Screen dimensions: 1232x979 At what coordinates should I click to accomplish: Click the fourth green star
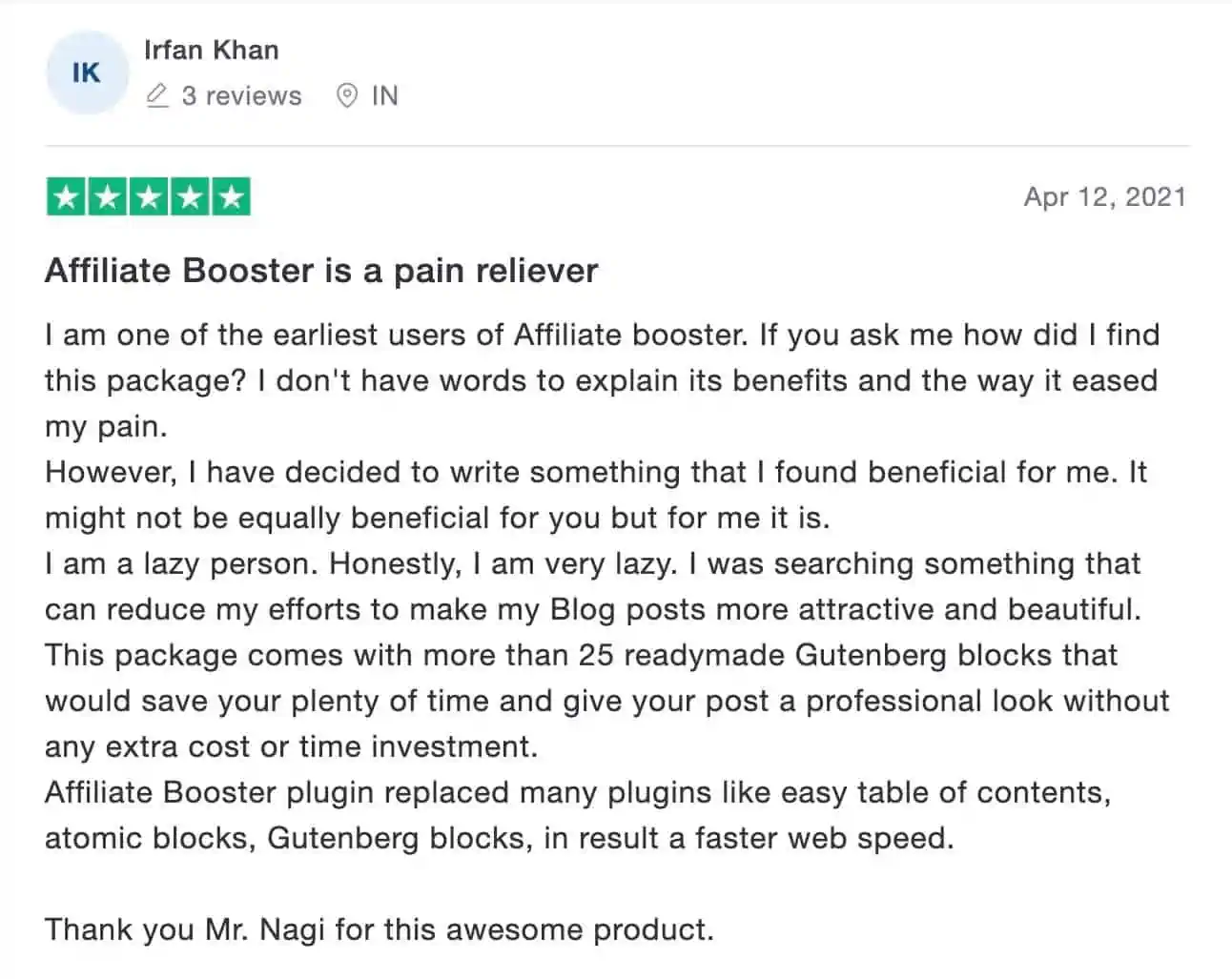[x=190, y=197]
